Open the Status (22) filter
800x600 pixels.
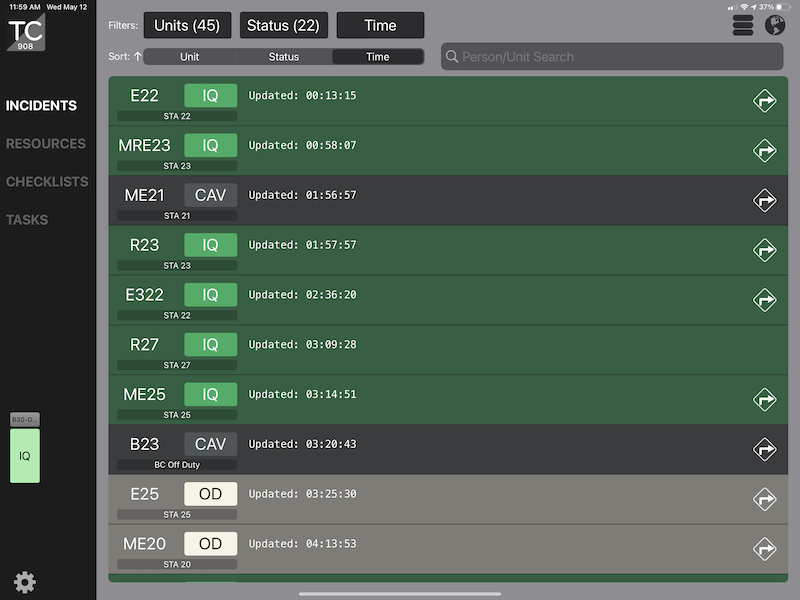coord(284,26)
